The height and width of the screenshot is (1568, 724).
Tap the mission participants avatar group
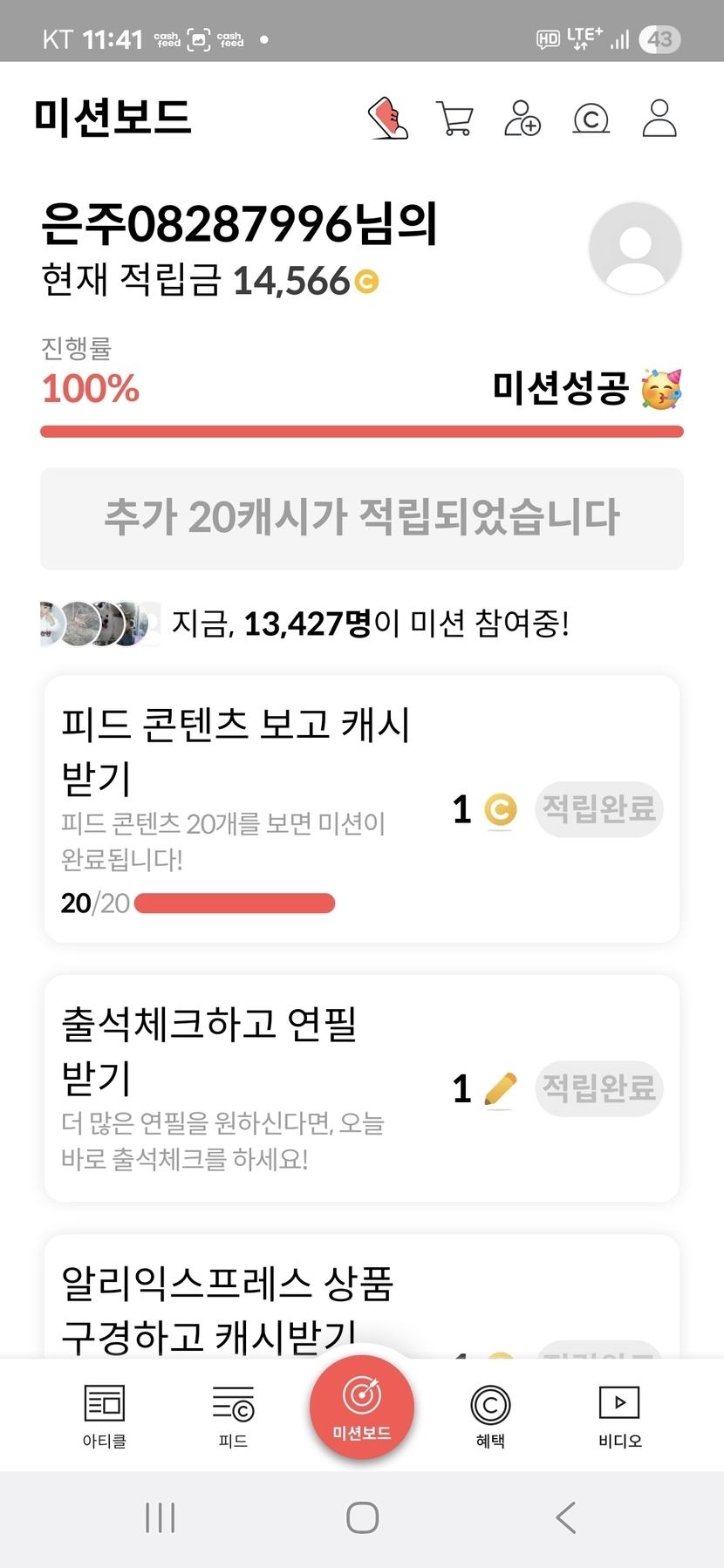tap(99, 624)
